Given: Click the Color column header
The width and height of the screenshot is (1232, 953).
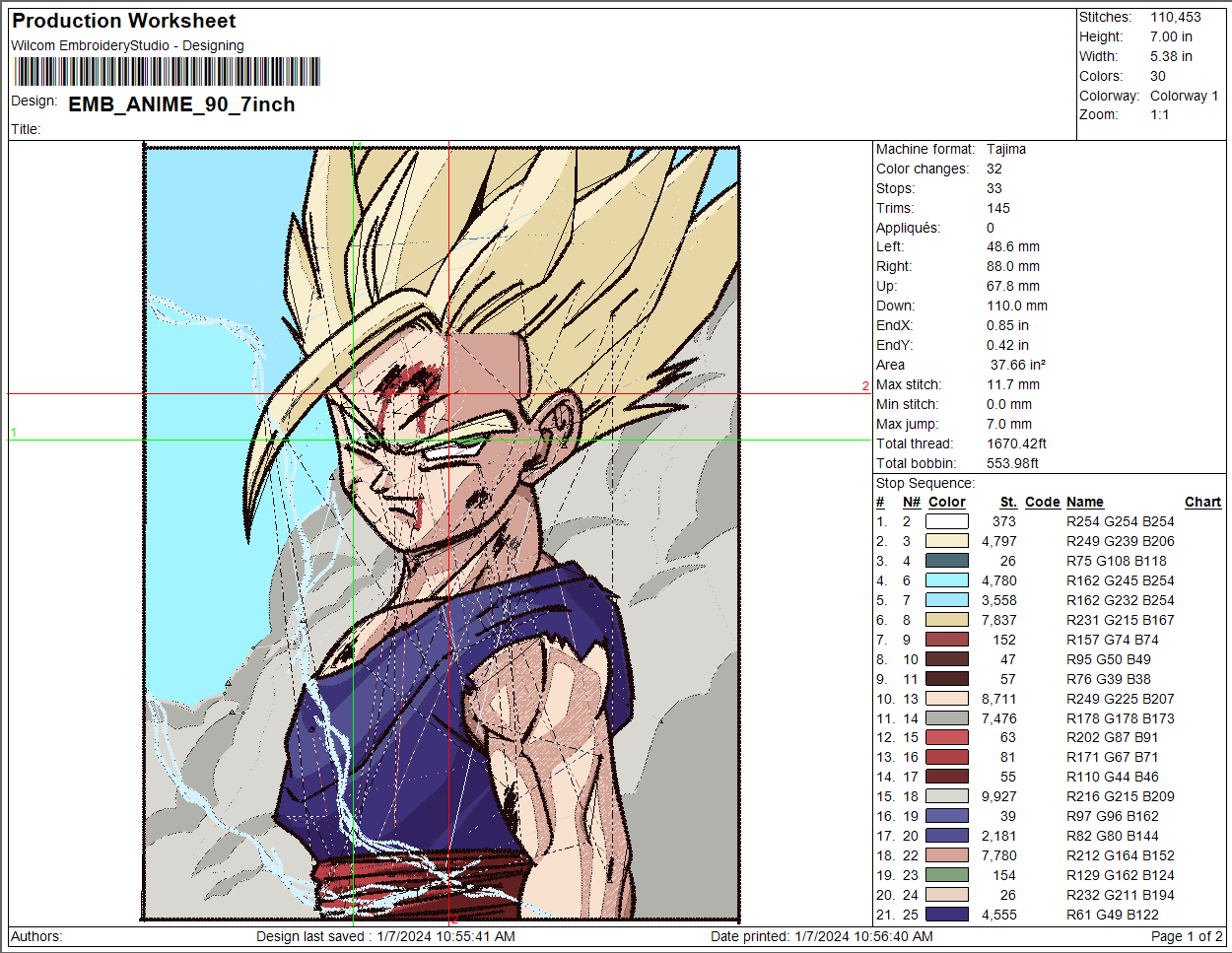Looking at the screenshot, I should pos(946,502).
